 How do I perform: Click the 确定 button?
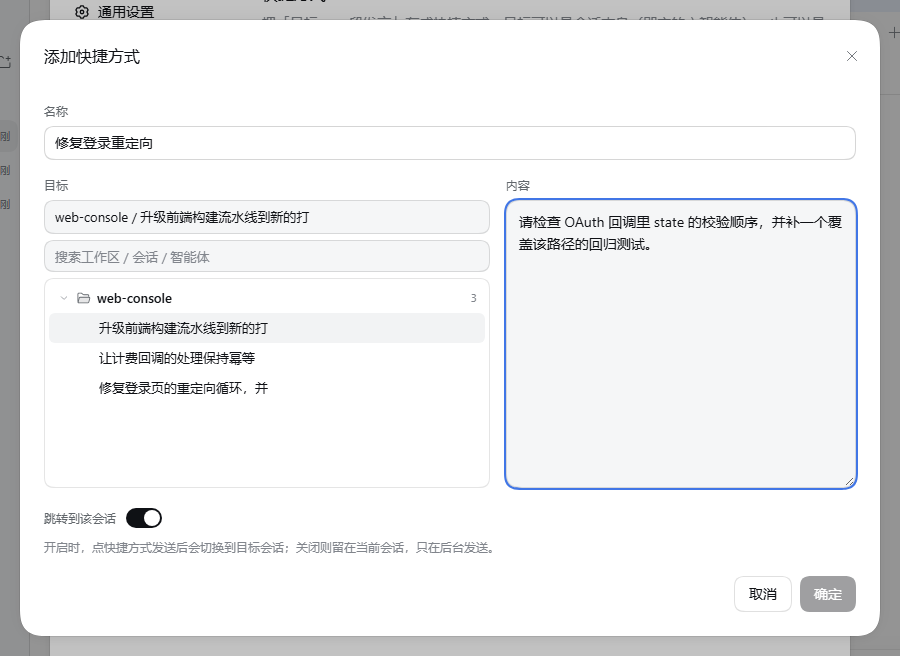click(x=828, y=594)
